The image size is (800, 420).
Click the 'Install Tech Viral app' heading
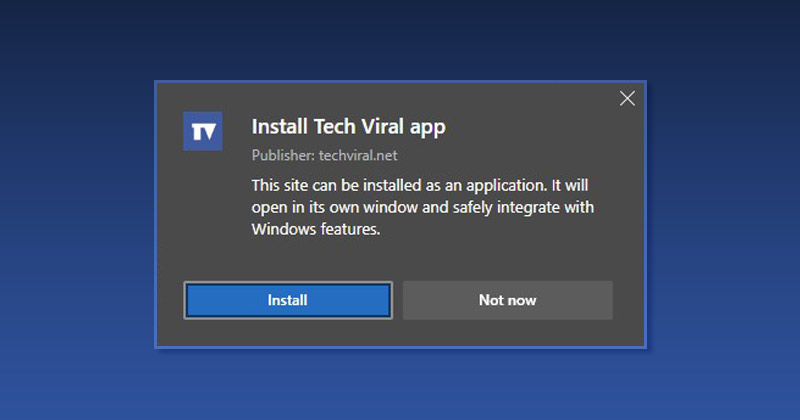click(348, 127)
